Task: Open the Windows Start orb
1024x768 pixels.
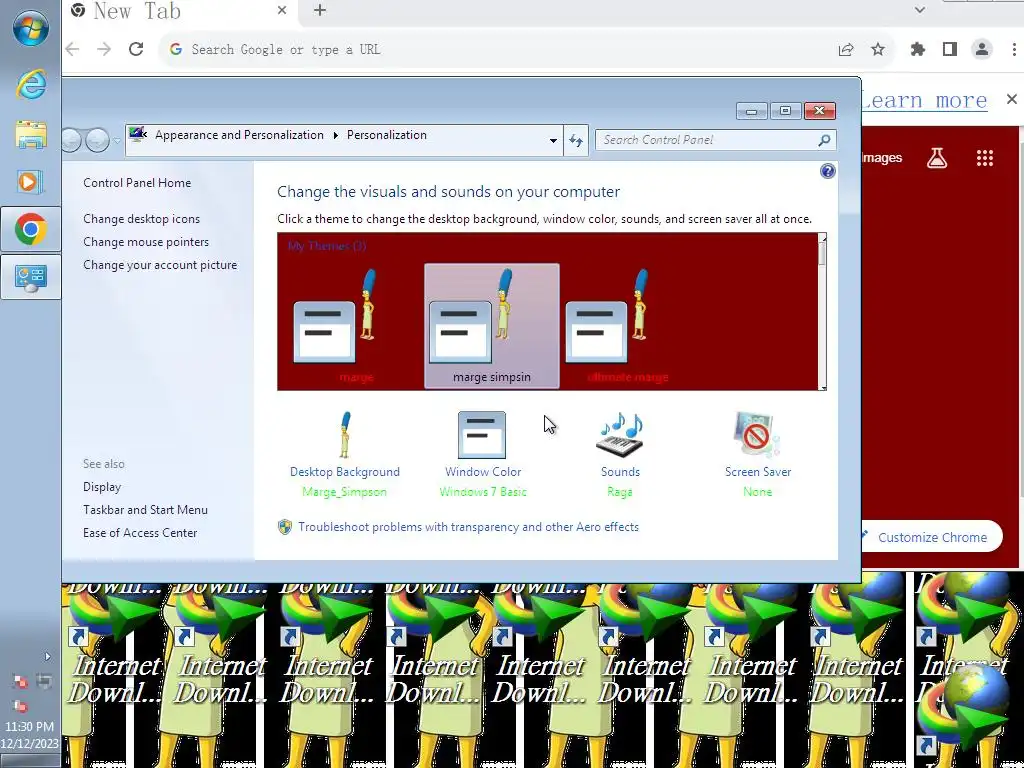Action: [x=30, y=29]
